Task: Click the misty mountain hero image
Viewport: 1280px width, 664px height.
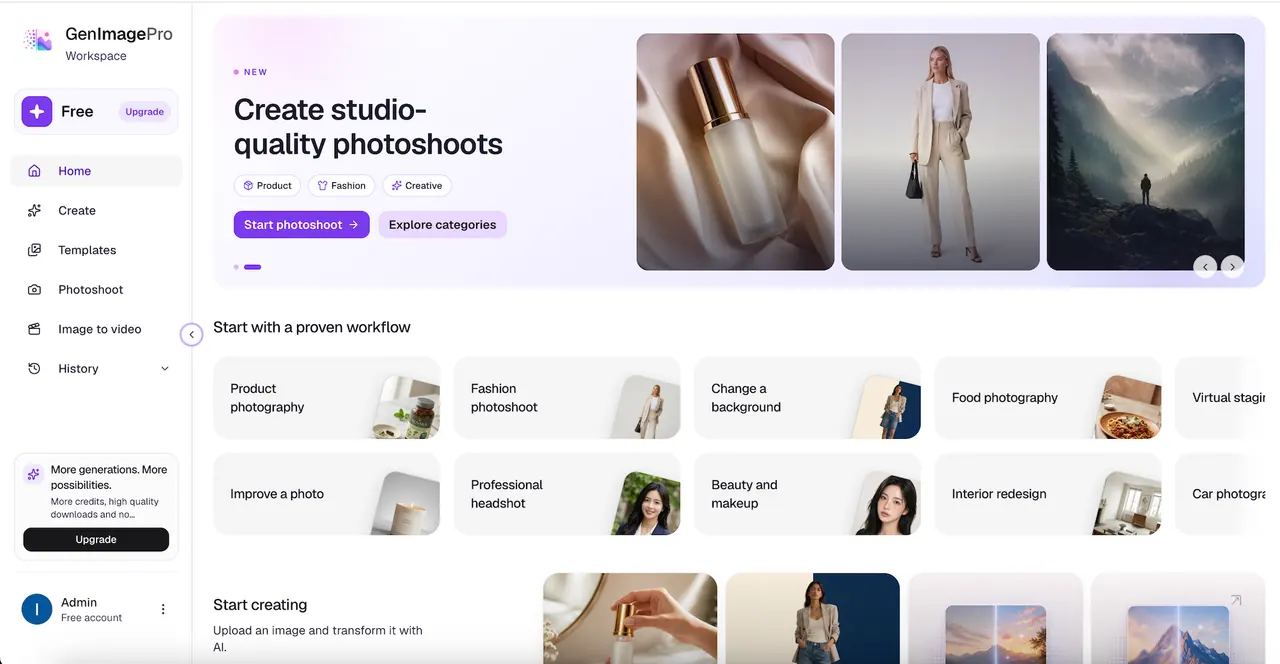Action: (x=1146, y=152)
